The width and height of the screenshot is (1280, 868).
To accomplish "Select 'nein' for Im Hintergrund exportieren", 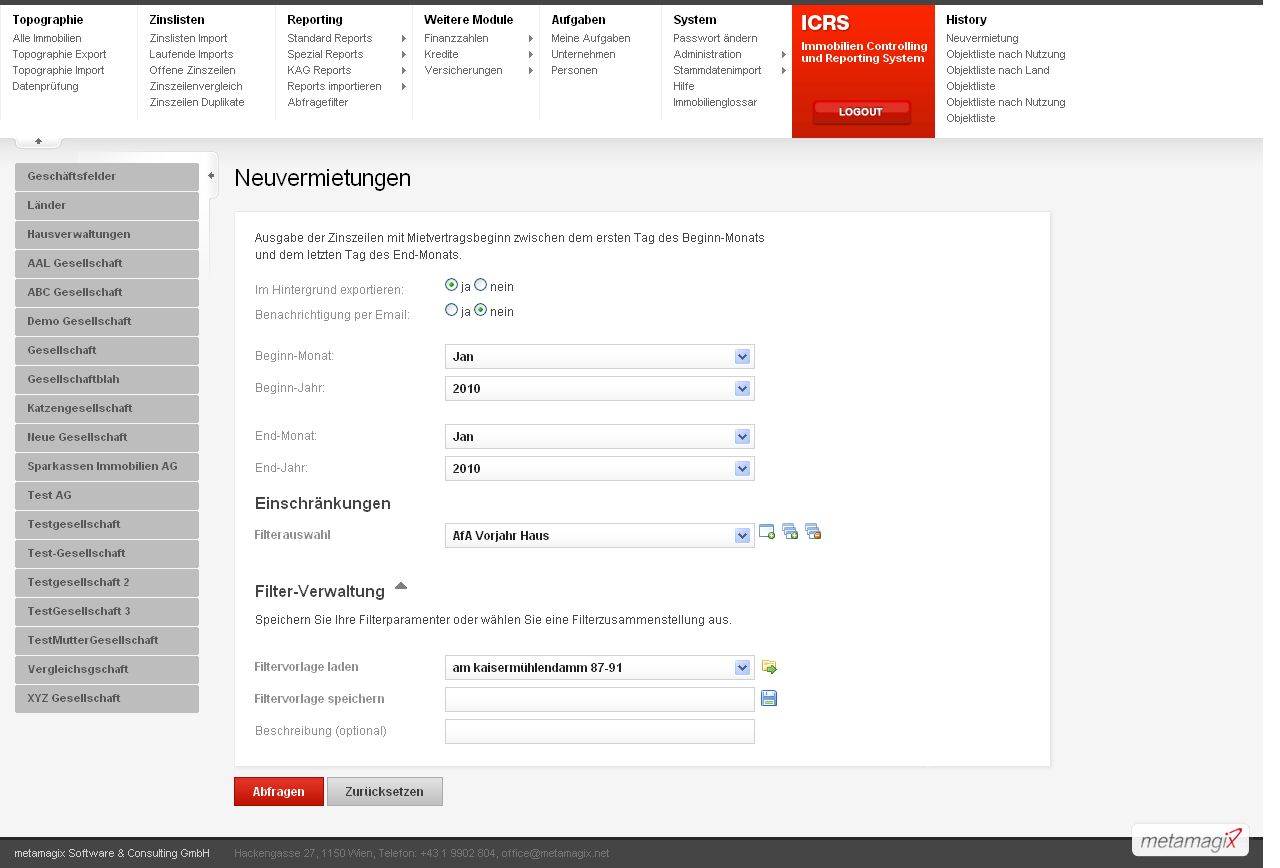I will click(481, 285).
